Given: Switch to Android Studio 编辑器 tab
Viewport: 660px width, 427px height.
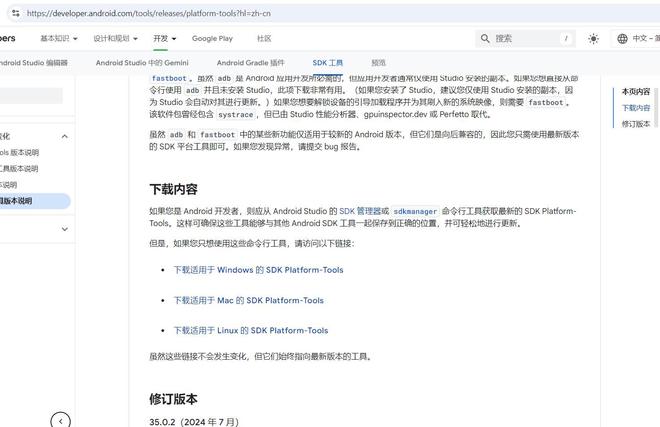Looking at the screenshot, I should [34, 63].
